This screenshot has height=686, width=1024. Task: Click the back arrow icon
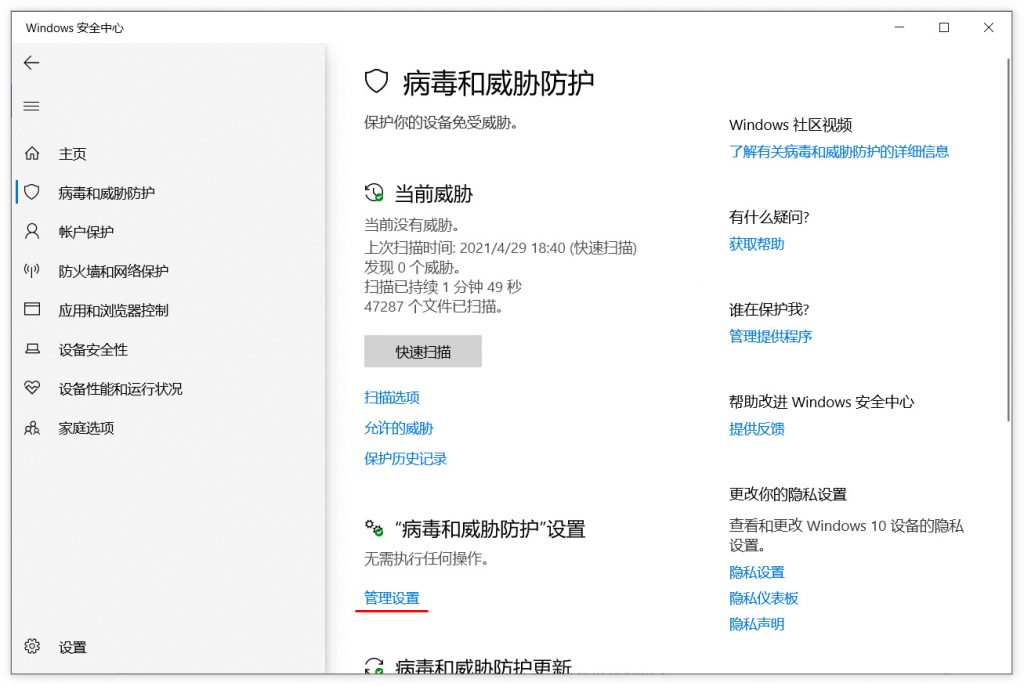click(31, 63)
